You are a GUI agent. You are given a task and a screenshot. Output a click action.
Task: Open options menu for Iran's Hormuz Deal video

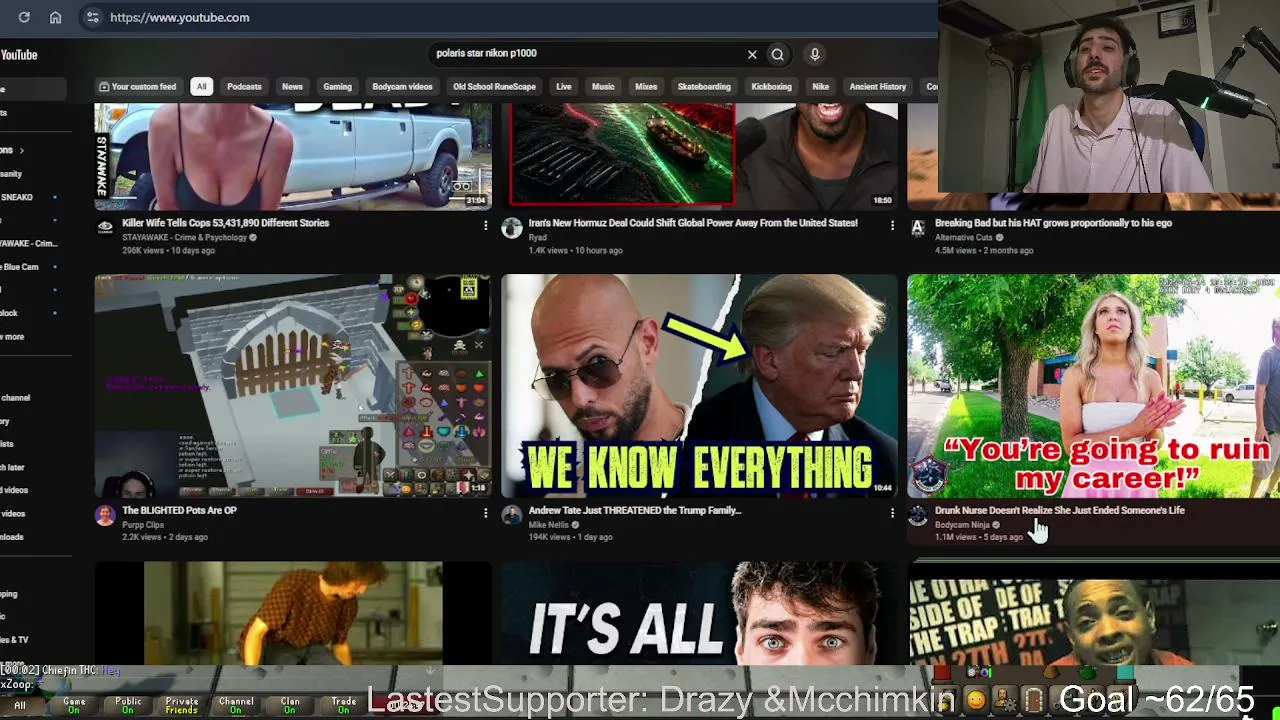892,226
